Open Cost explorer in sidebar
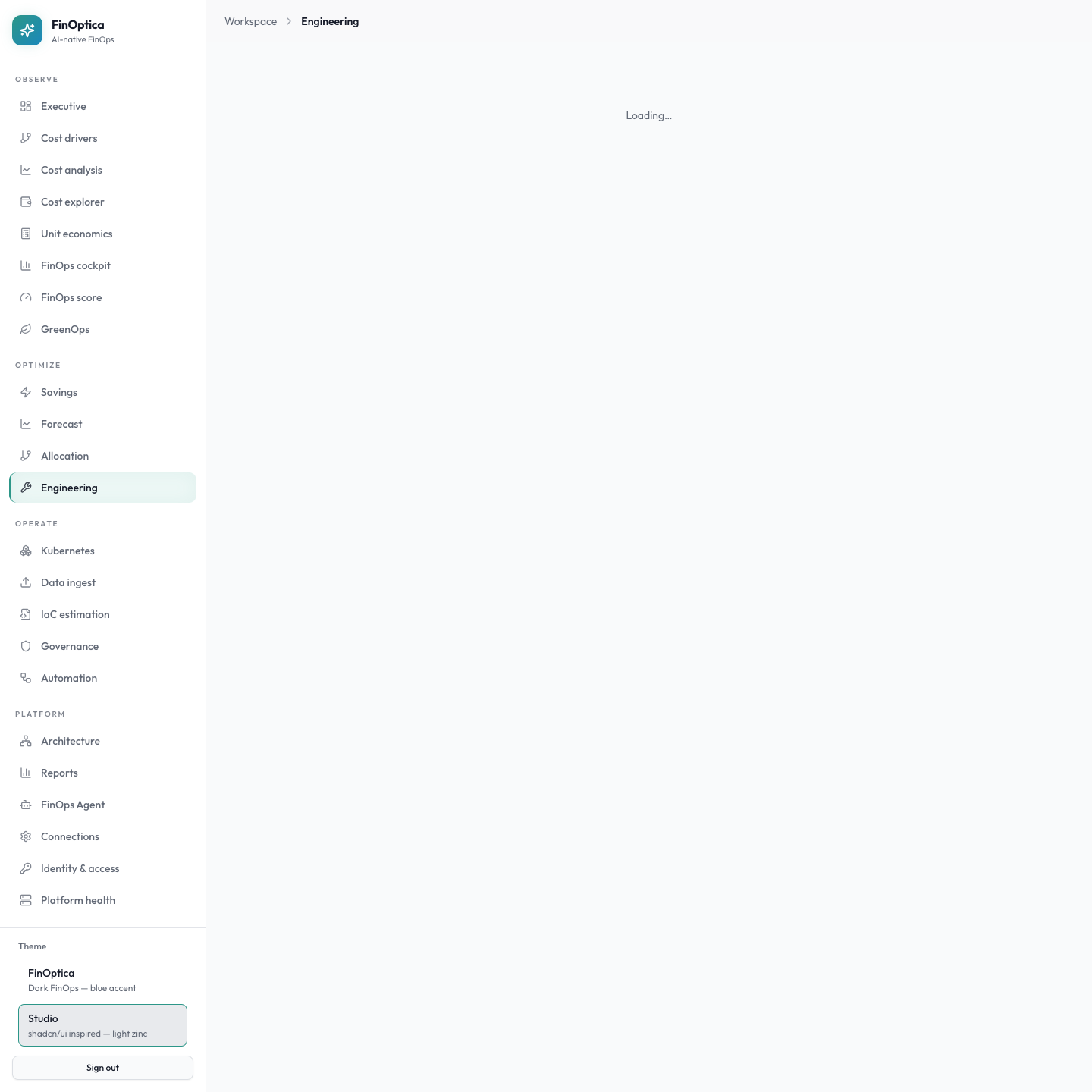This screenshot has width=1092, height=1092. pos(102,202)
